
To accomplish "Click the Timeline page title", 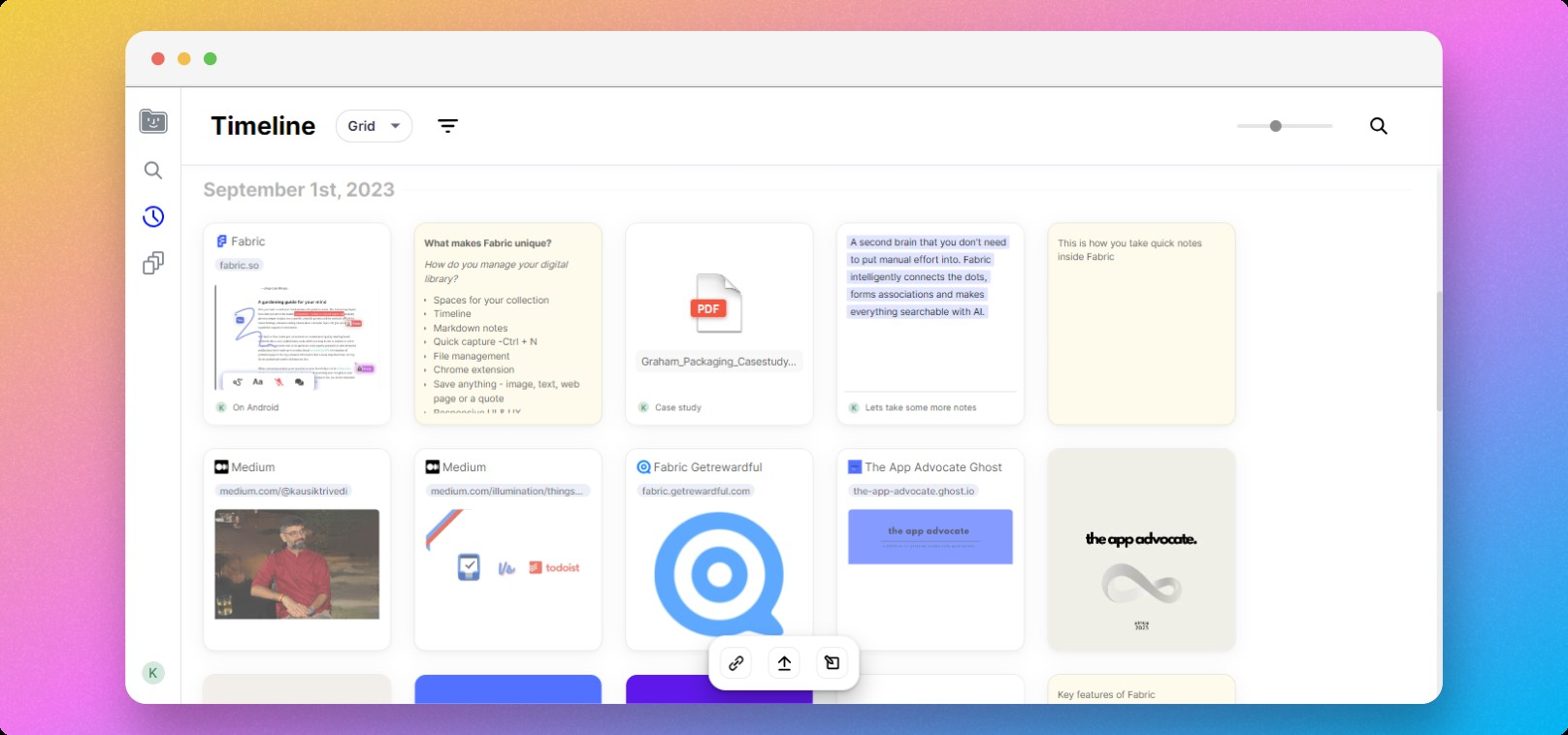I will (263, 126).
